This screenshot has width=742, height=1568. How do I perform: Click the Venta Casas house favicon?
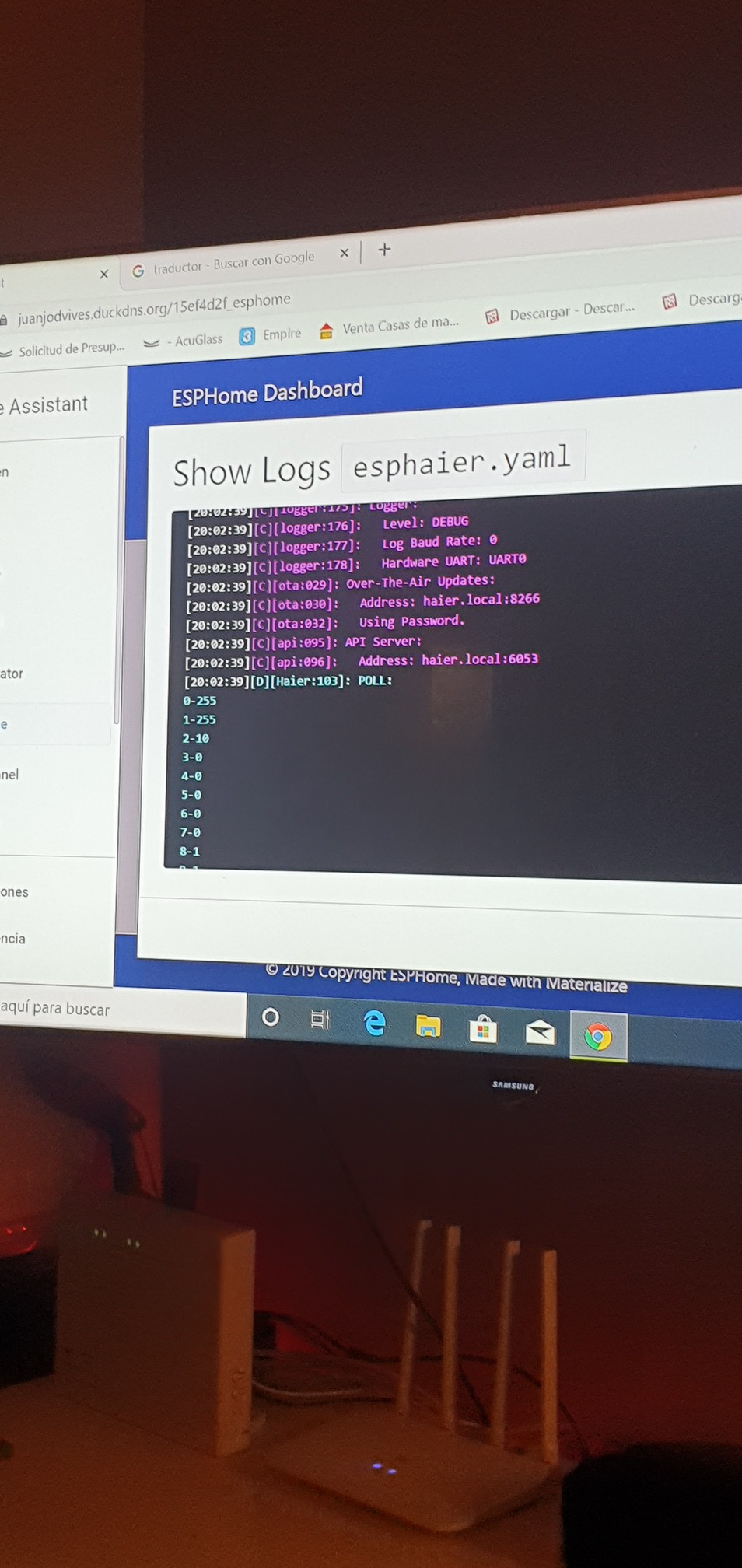pos(327,331)
